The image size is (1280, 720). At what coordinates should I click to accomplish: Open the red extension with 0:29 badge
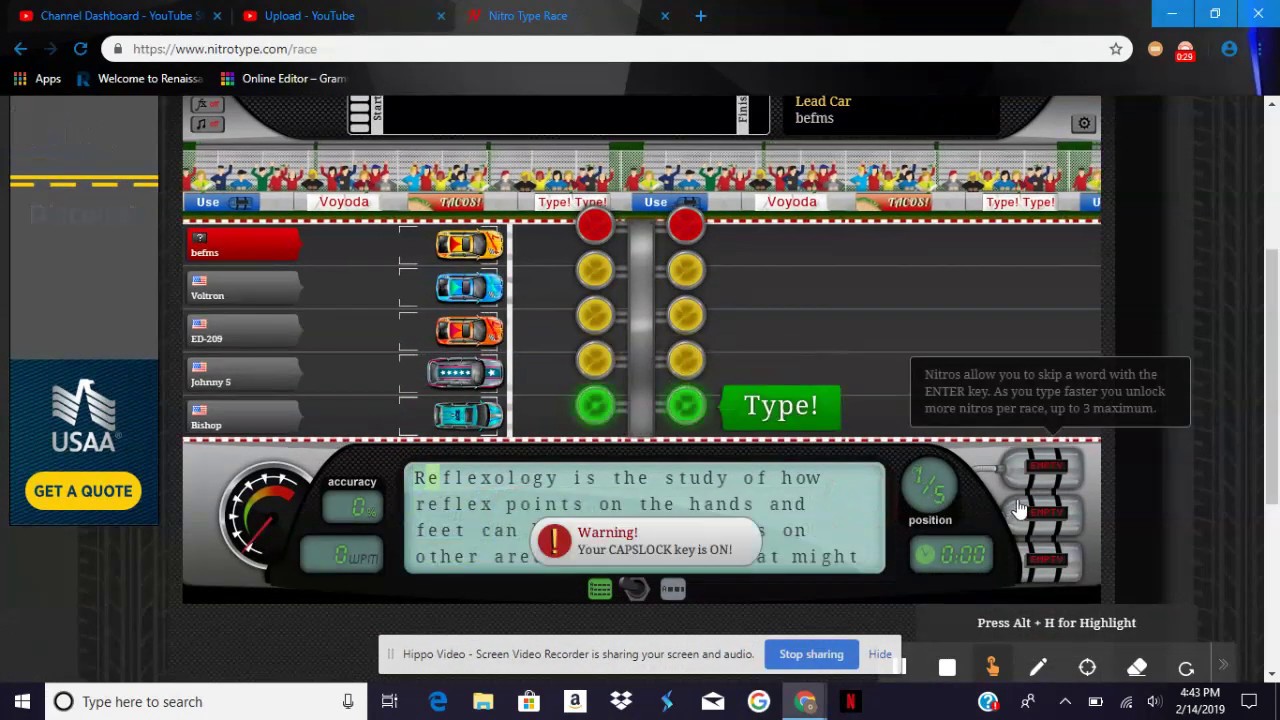1185,50
